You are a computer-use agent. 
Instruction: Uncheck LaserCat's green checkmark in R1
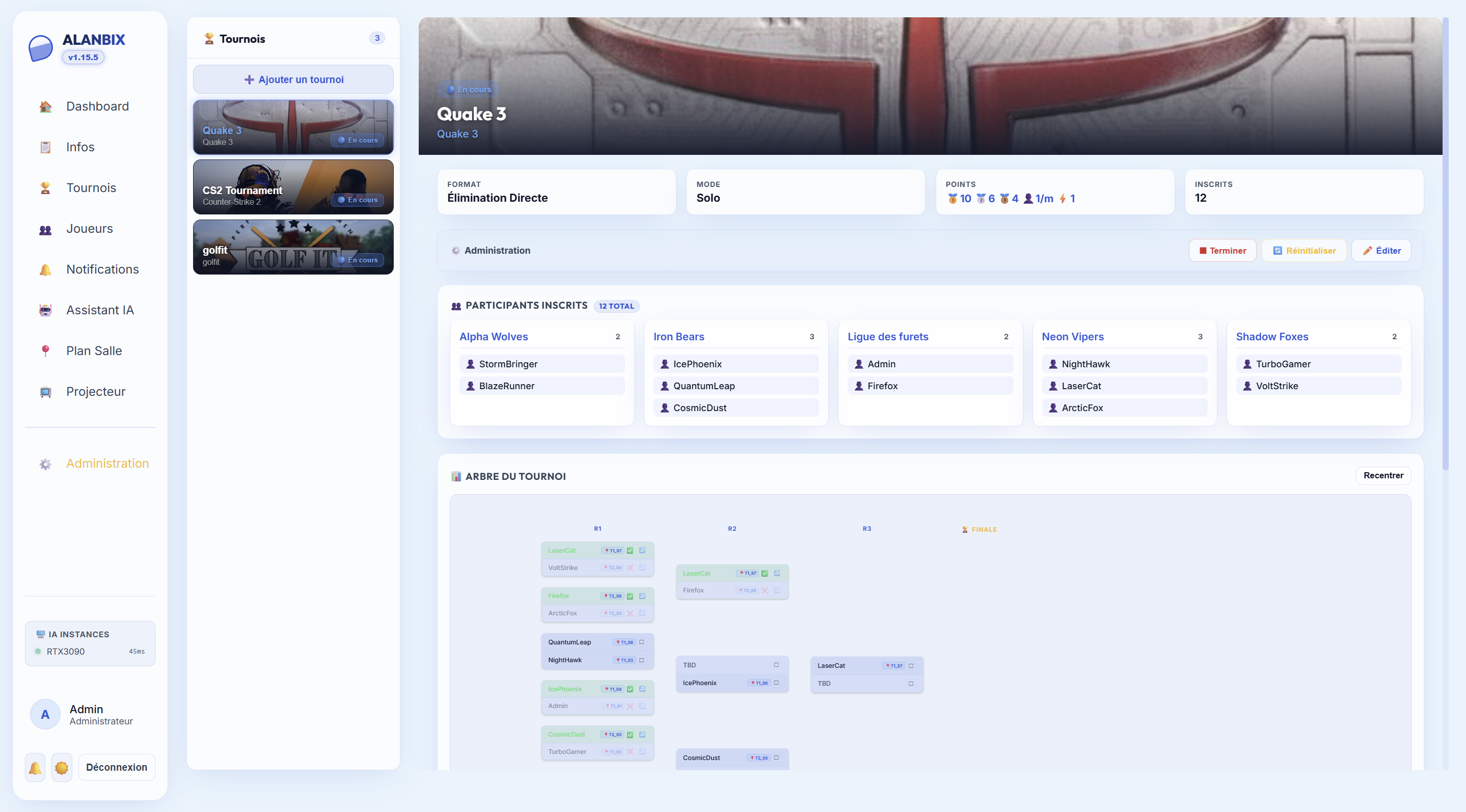630,550
